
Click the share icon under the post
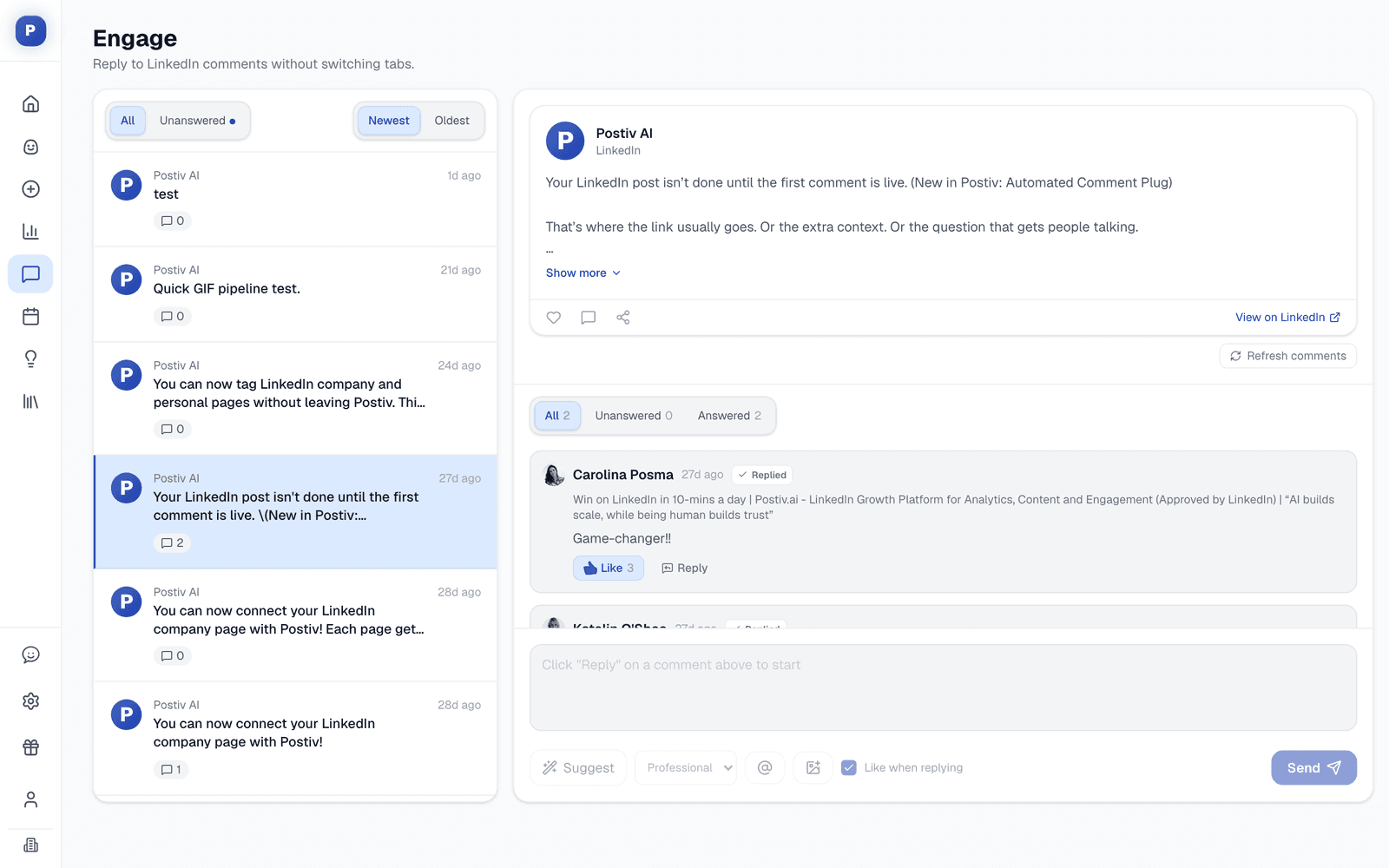(x=623, y=318)
